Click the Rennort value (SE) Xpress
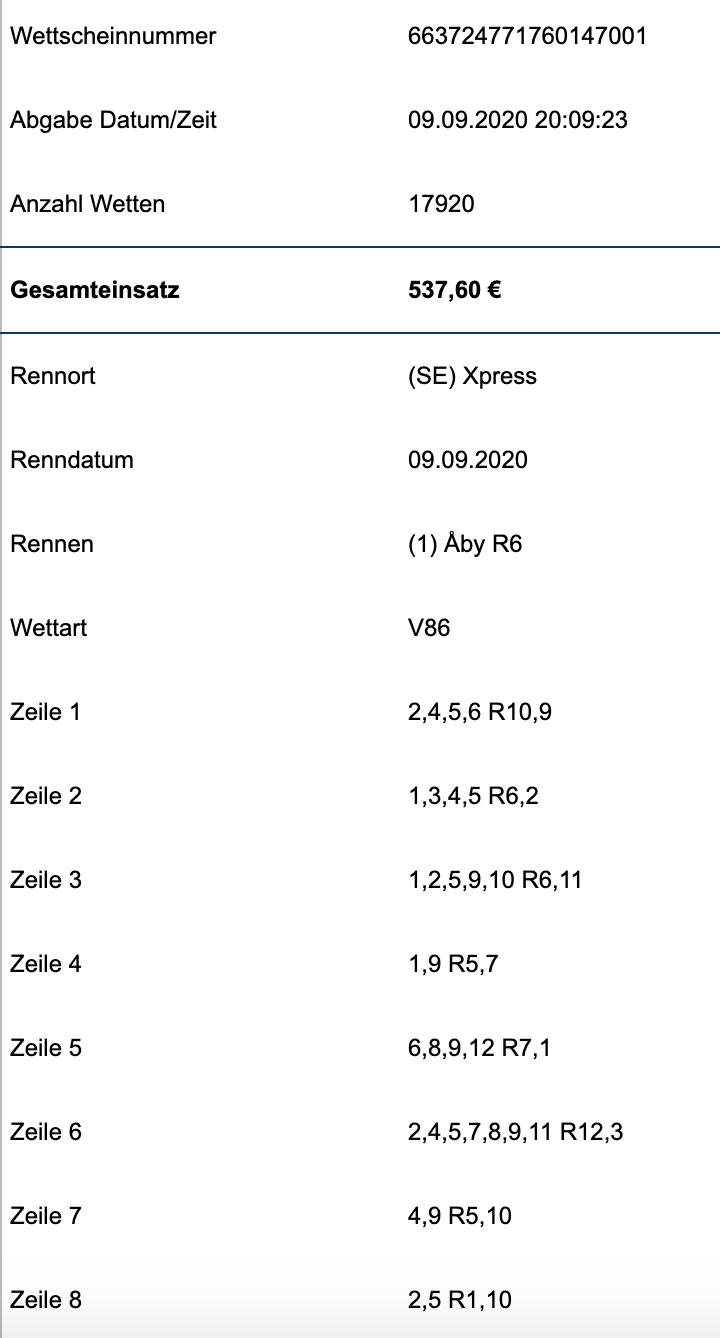This screenshot has width=720, height=1338. coord(473,376)
